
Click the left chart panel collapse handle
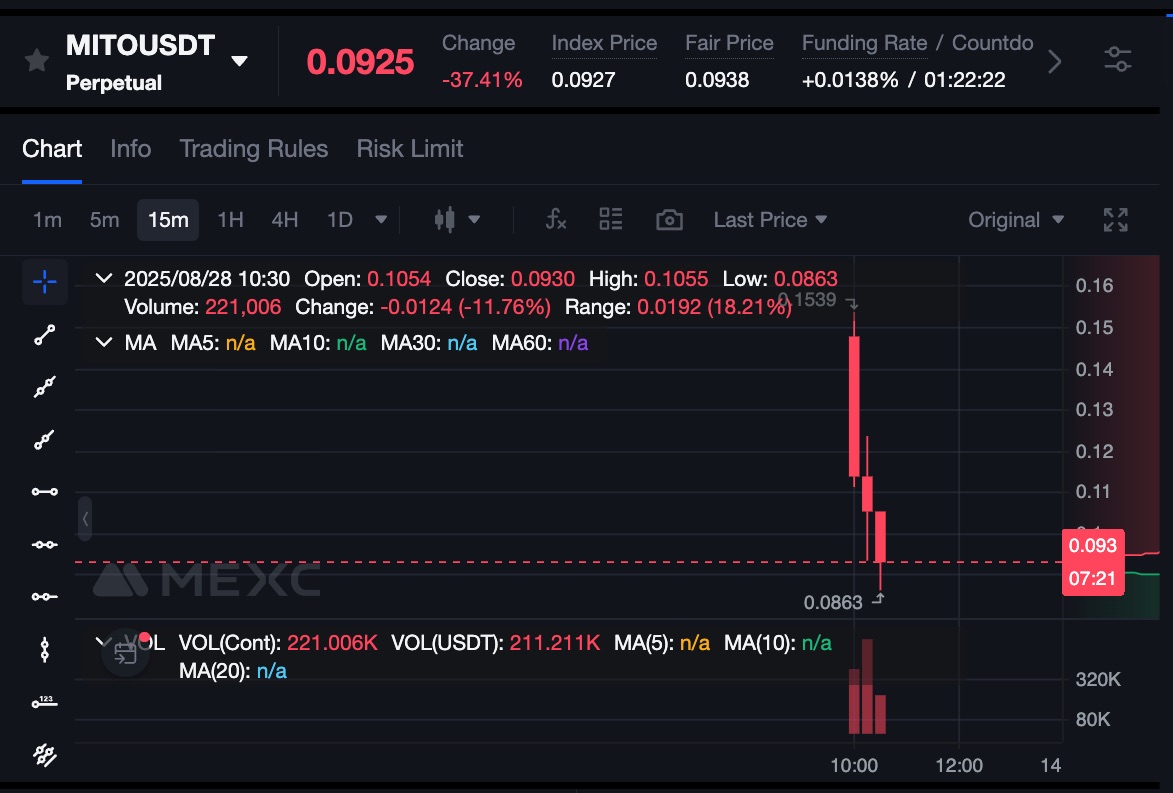click(85, 519)
